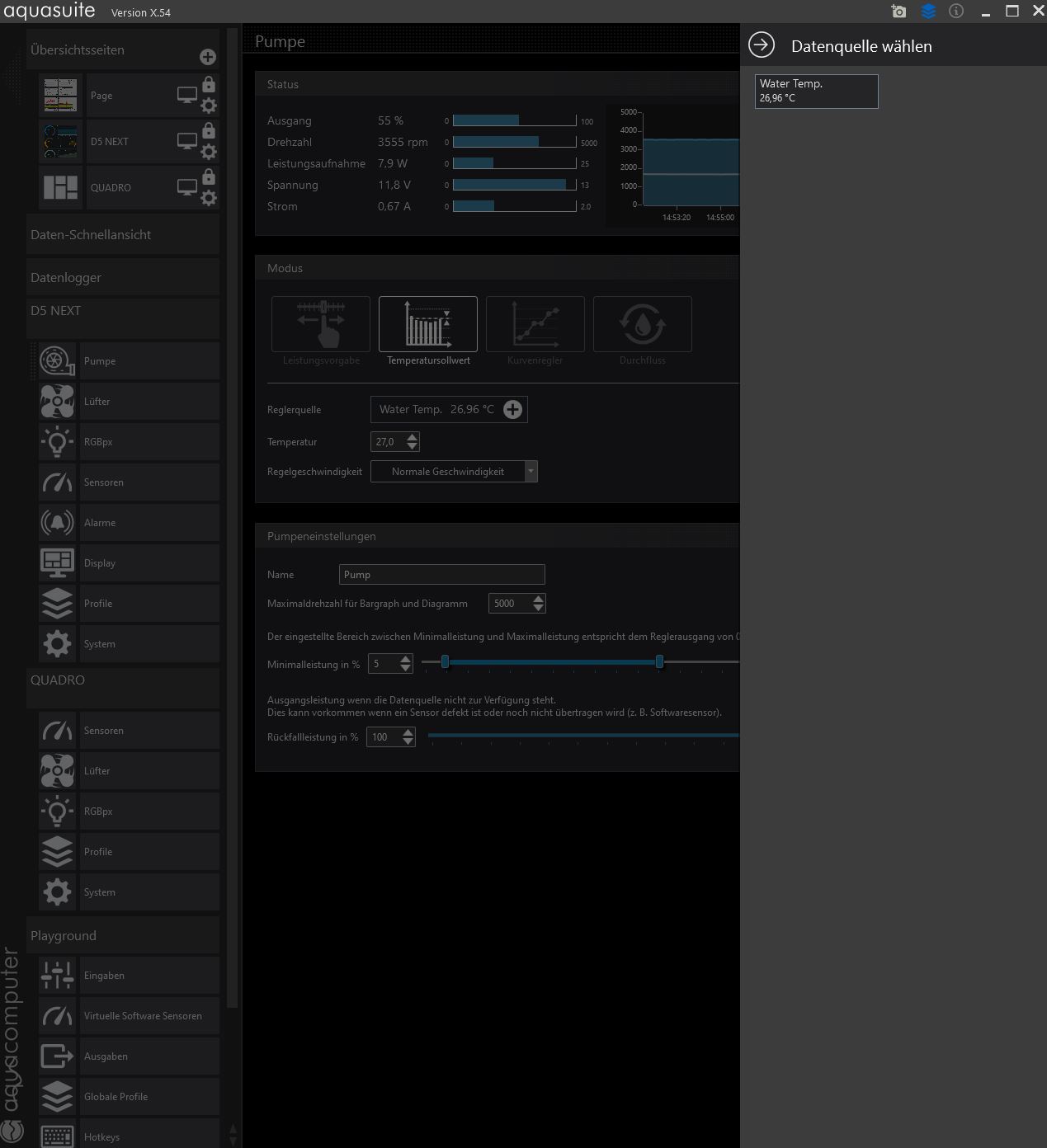Open QUADRO Sensoren gauge icon
1047x1148 pixels.
[57, 731]
